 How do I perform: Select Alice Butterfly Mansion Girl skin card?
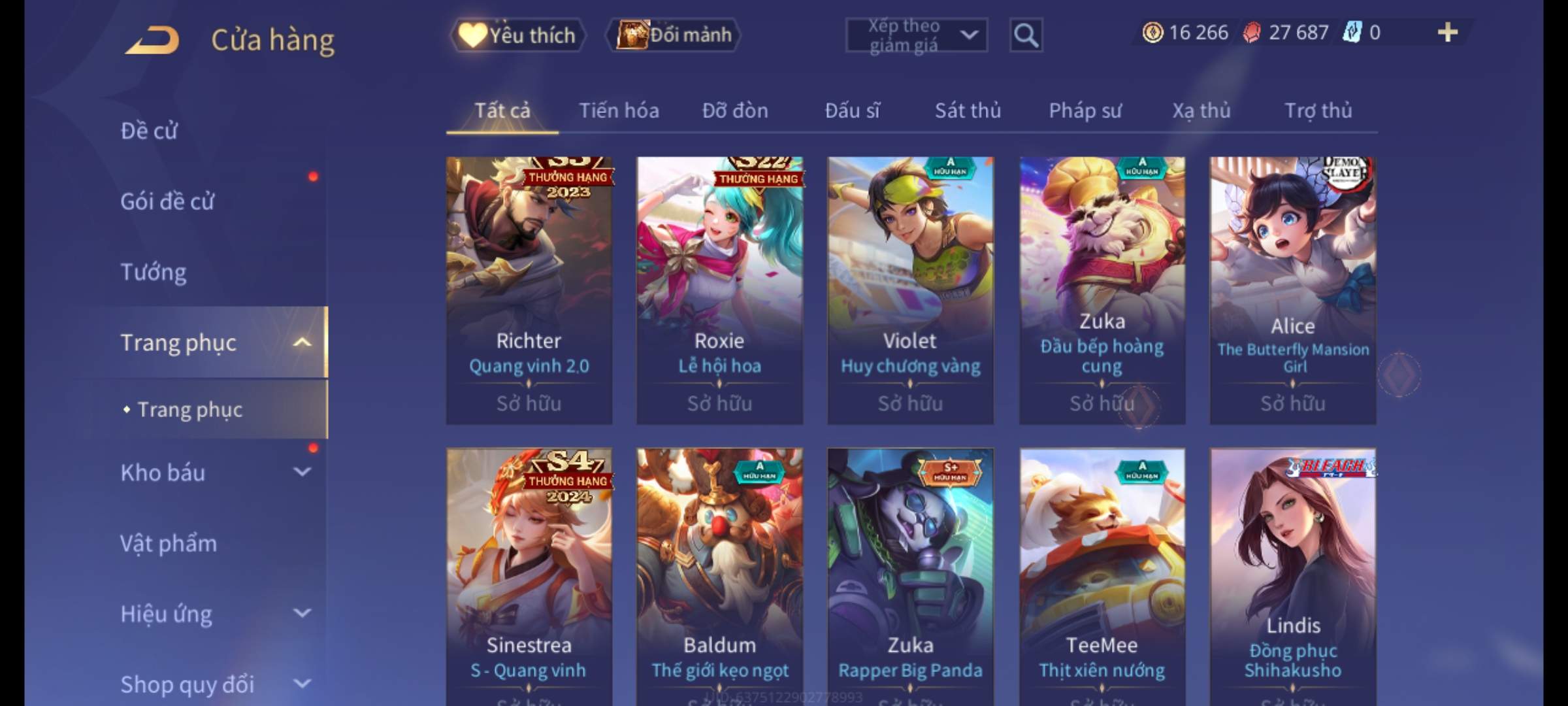[1293, 290]
